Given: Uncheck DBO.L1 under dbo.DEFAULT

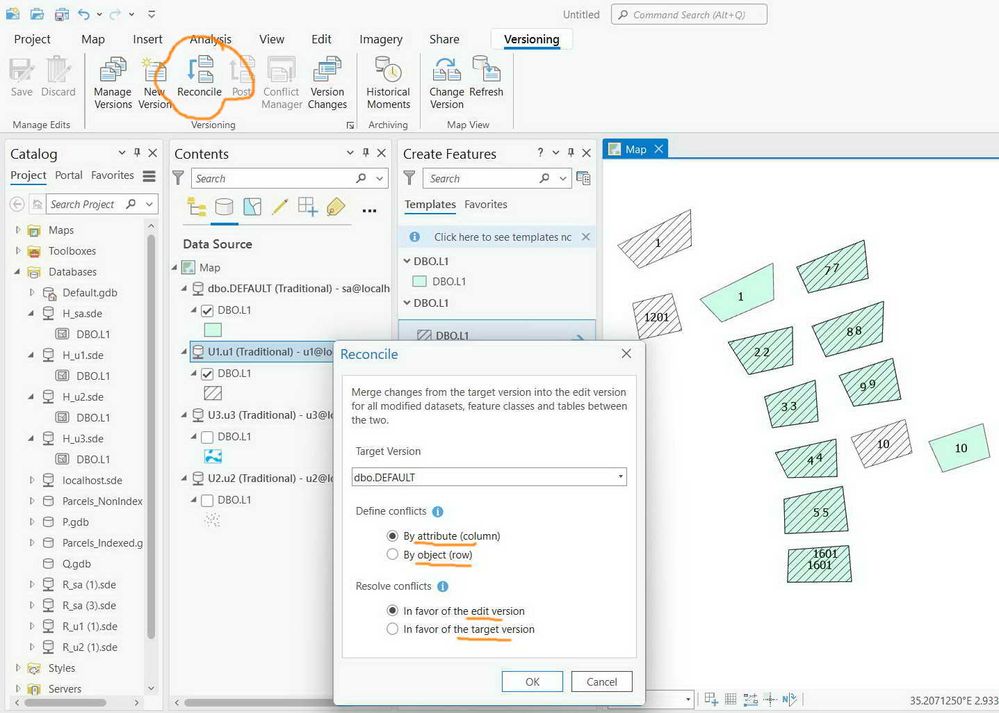Looking at the screenshot, I should pos(207,310).
